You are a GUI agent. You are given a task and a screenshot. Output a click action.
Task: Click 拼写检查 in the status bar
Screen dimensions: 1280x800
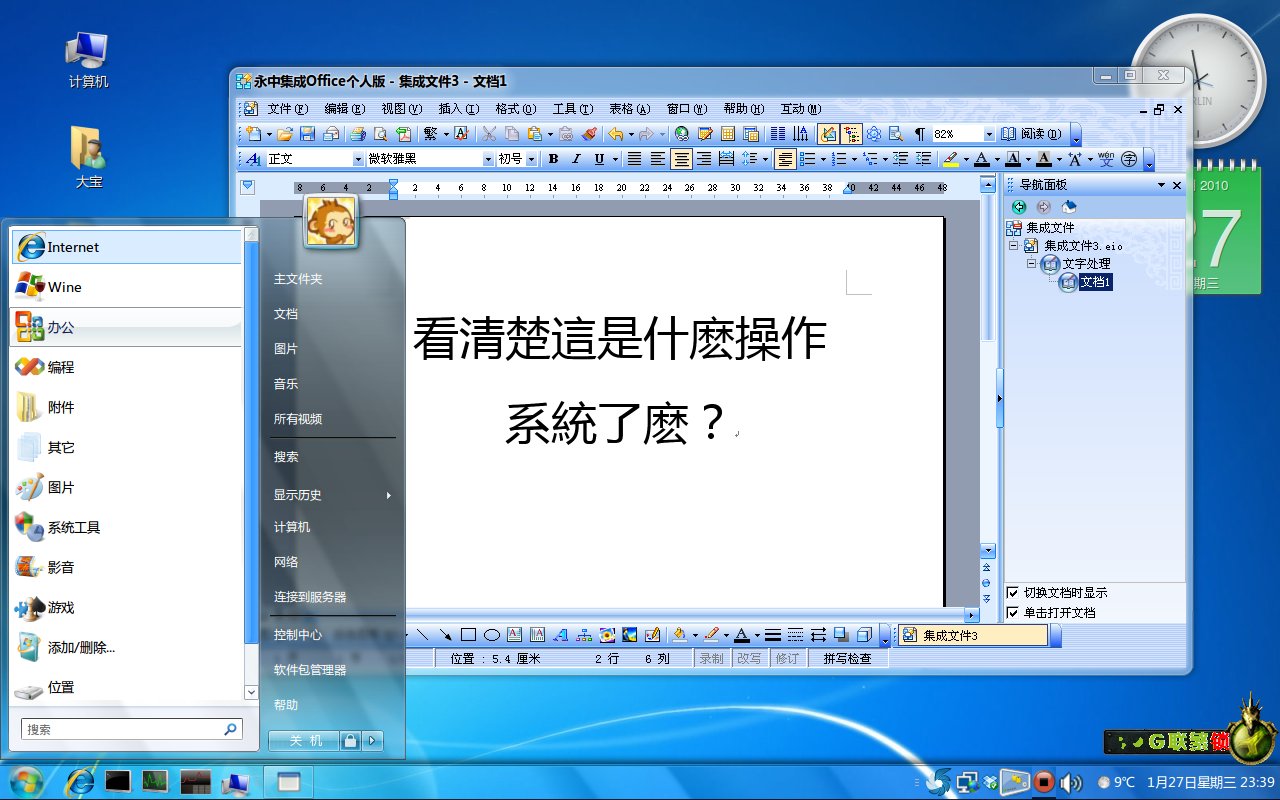point(847,658)
